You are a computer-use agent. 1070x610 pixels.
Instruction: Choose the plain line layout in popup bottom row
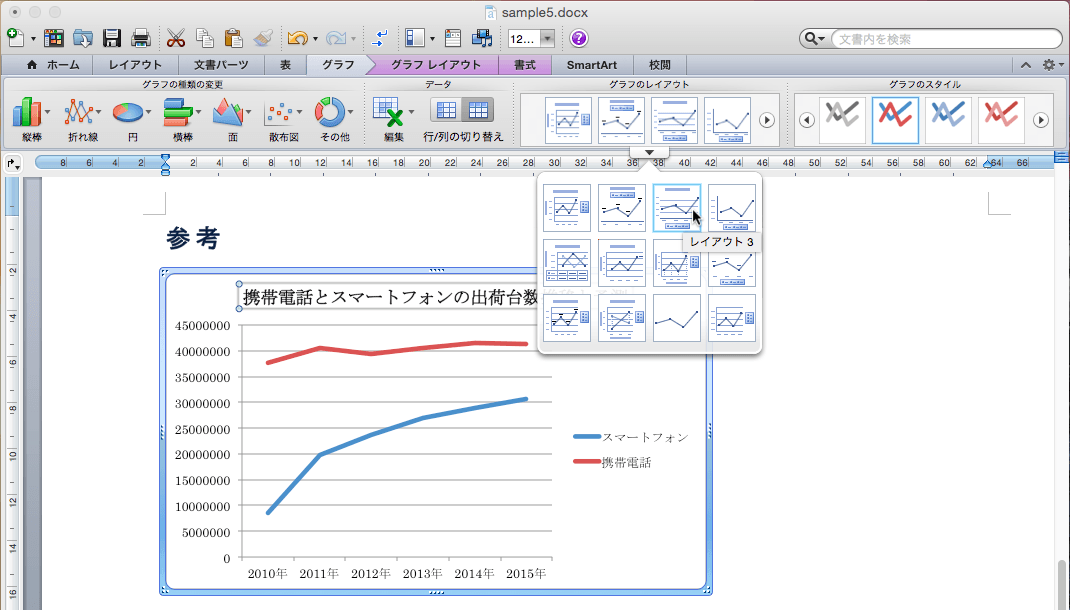tap(677, 318)
